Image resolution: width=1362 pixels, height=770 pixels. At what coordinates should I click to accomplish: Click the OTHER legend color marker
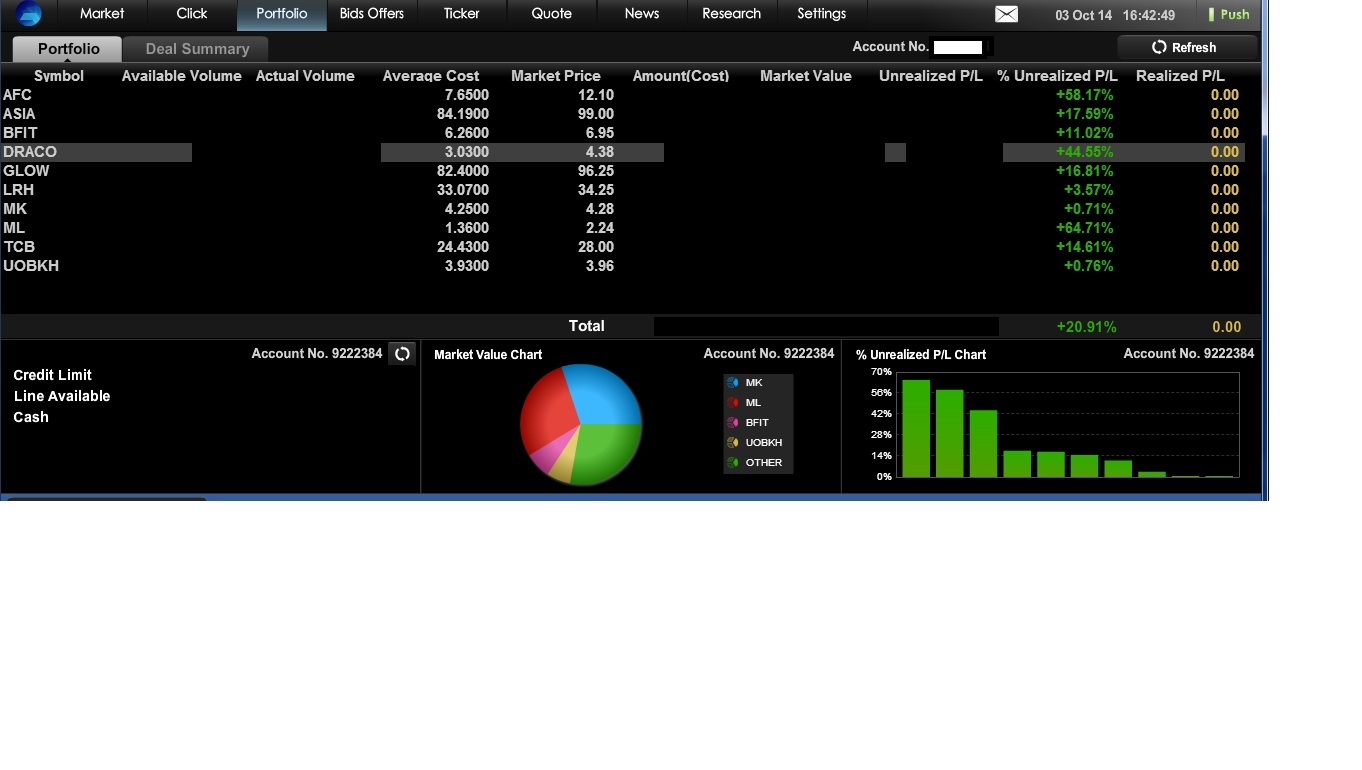click(x=733, y=463)
